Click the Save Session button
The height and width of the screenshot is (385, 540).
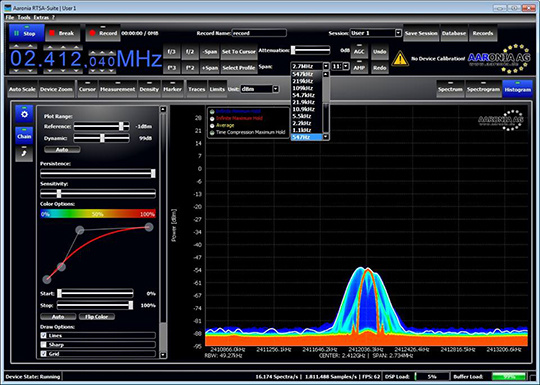coord(421,33)
